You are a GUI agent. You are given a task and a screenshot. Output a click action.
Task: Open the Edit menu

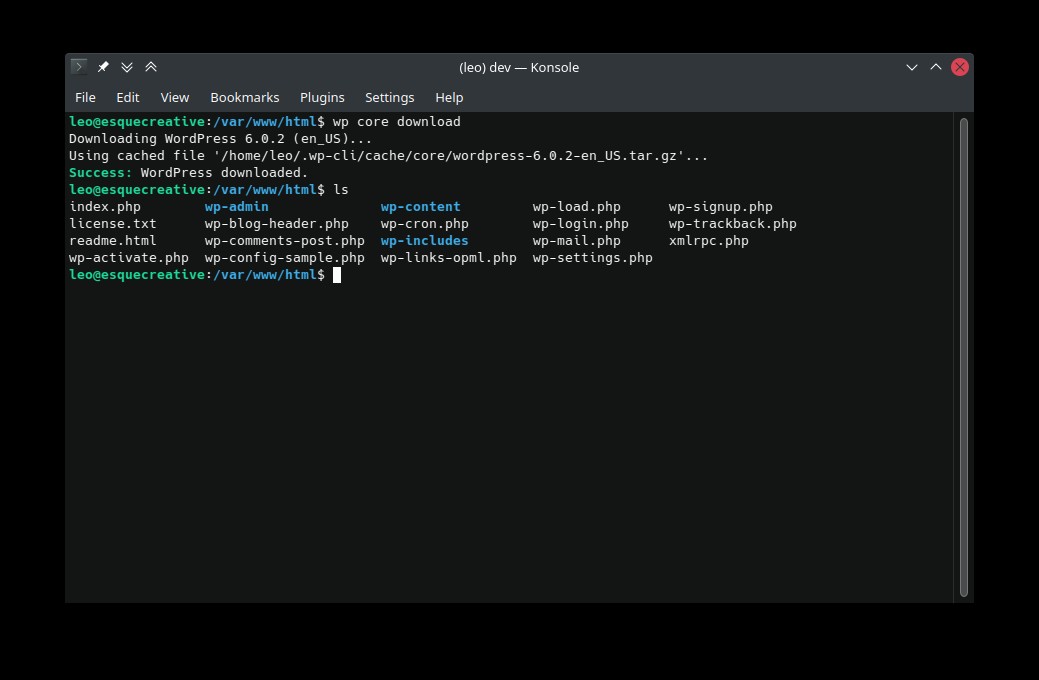127,97
